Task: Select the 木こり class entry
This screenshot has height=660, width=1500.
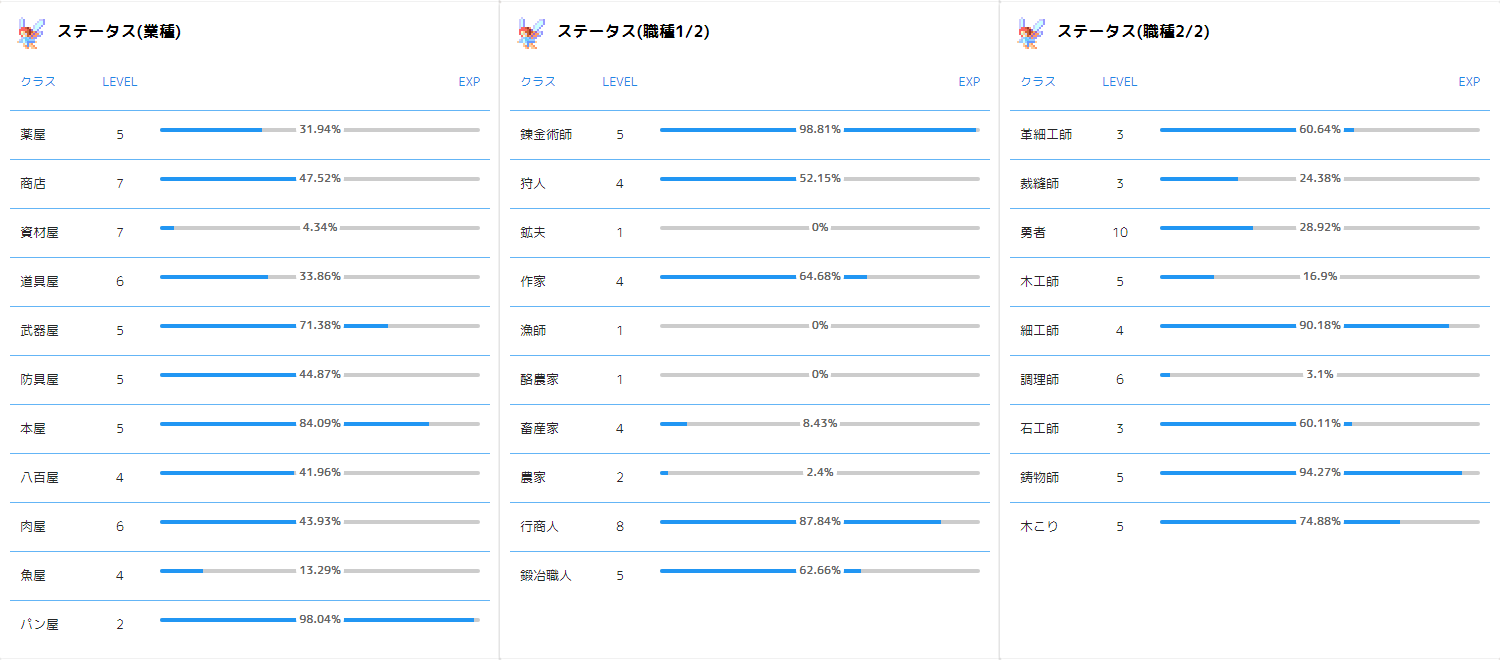Action: click(x=1039, y=527)
